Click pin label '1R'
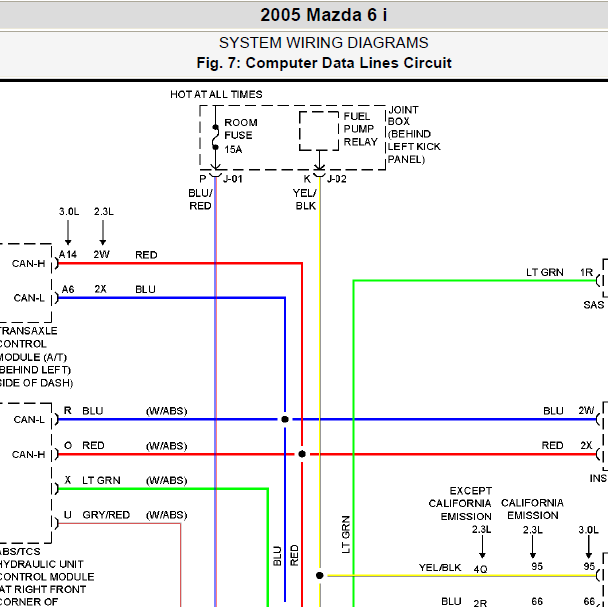This screenshot has width=608, height=607. (586, 272)
